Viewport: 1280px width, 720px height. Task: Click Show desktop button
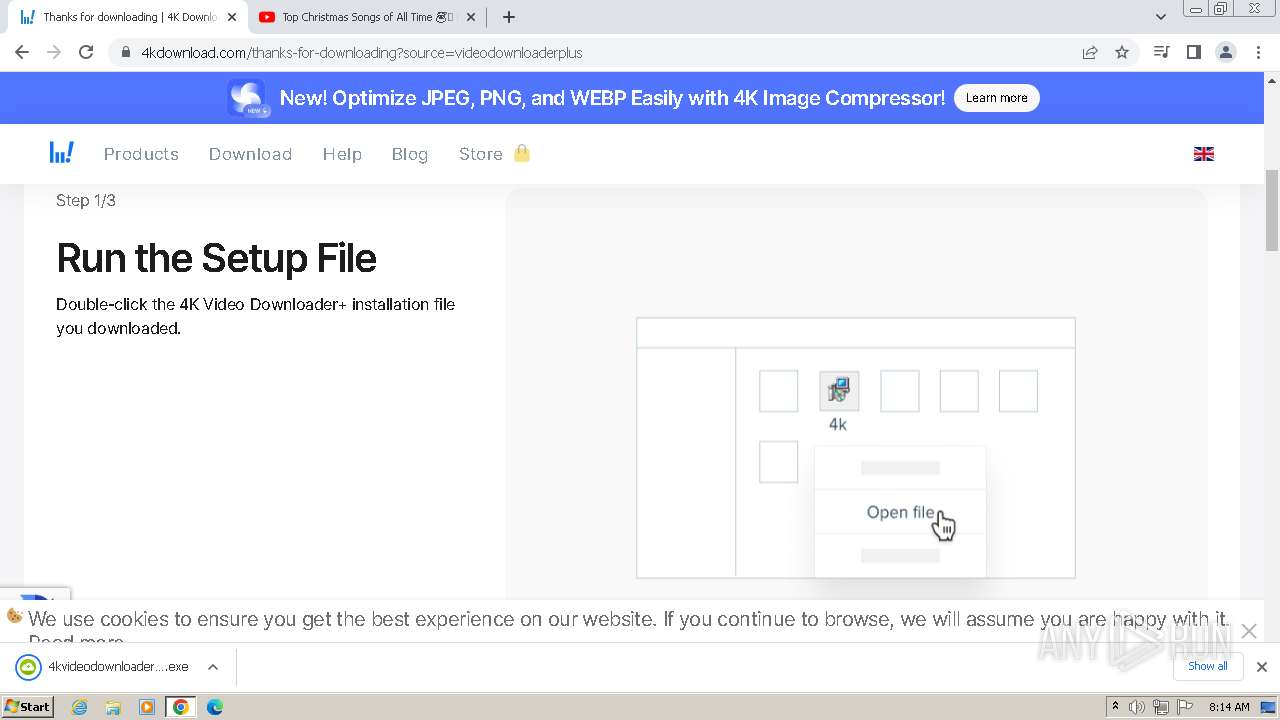pos(1269,707)
